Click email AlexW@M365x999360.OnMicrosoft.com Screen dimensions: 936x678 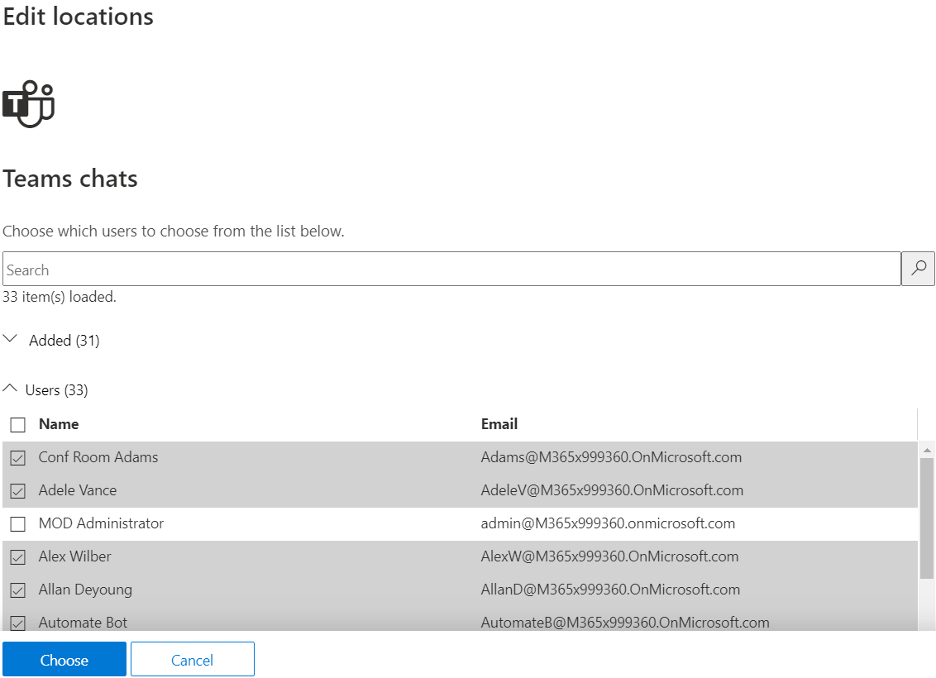click(609, 556)
